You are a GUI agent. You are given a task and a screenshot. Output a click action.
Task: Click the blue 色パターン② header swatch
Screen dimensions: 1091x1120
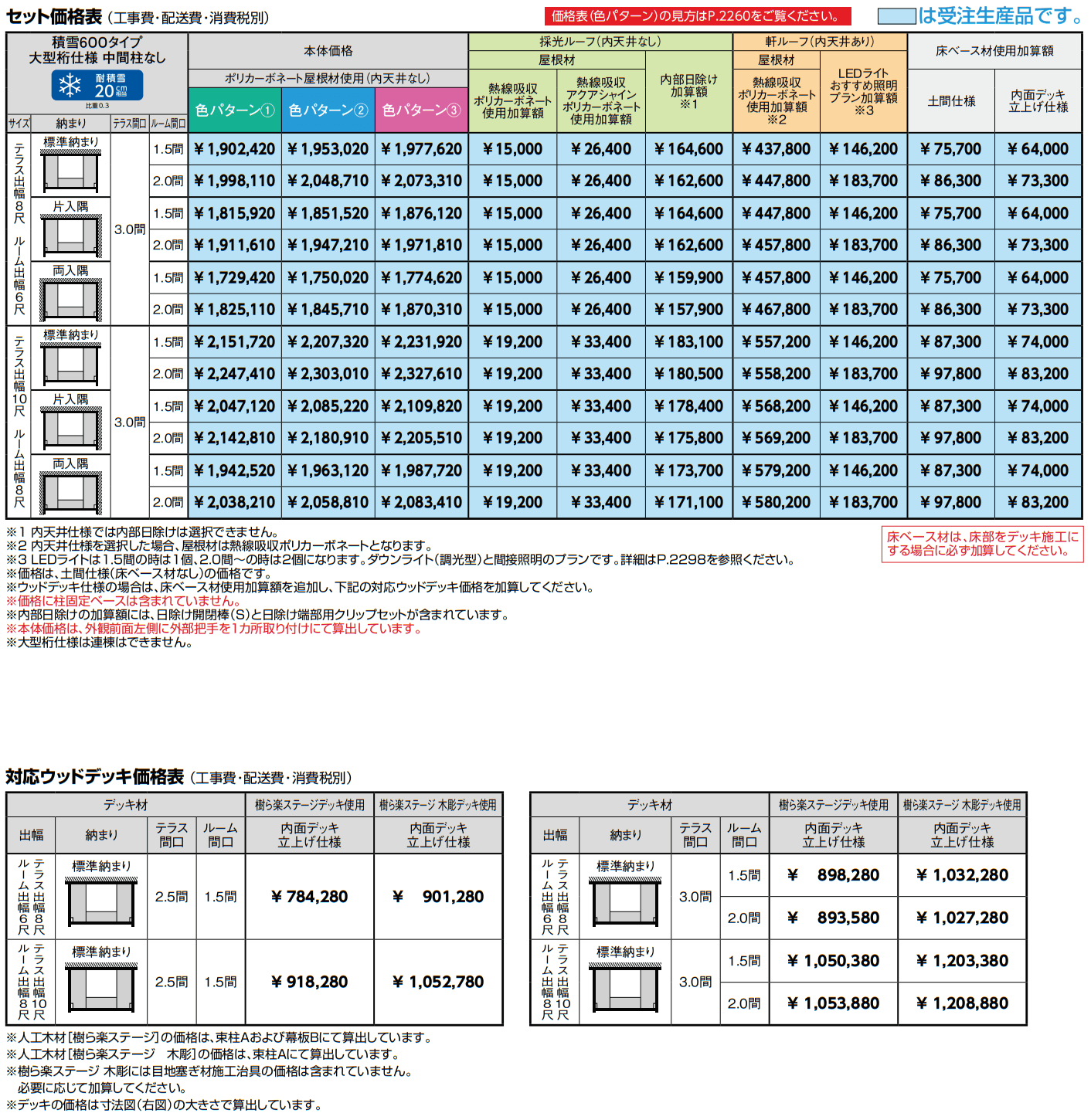point(328,110)
